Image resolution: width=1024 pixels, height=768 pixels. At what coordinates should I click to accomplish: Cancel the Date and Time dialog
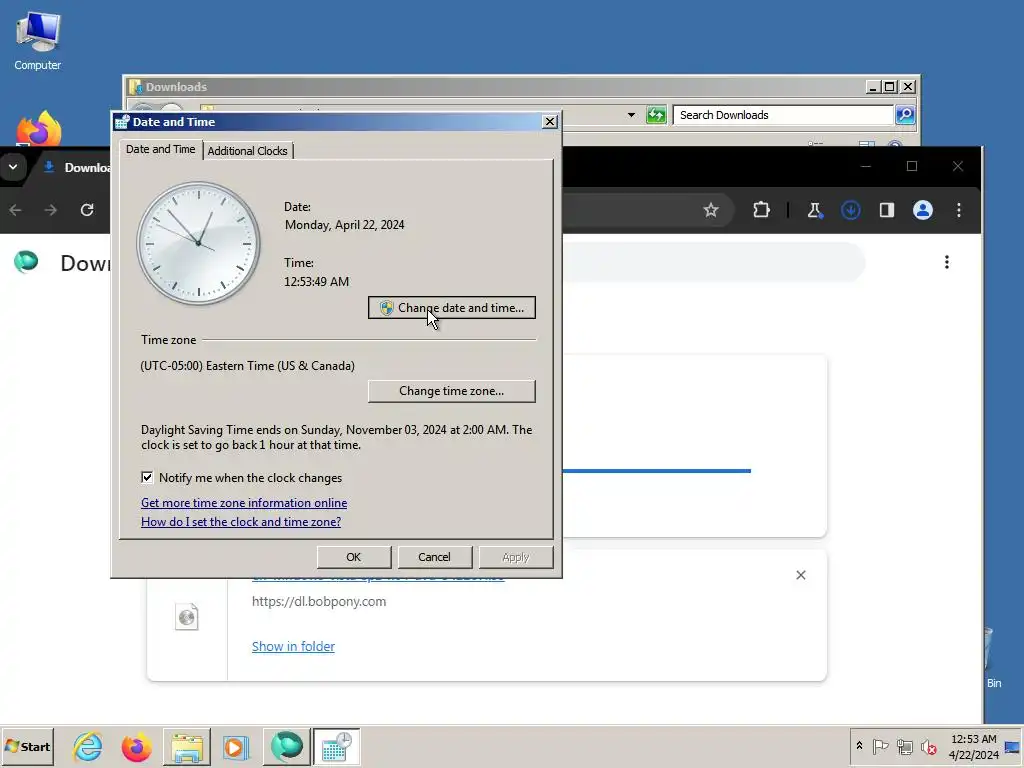pos(434,557)
